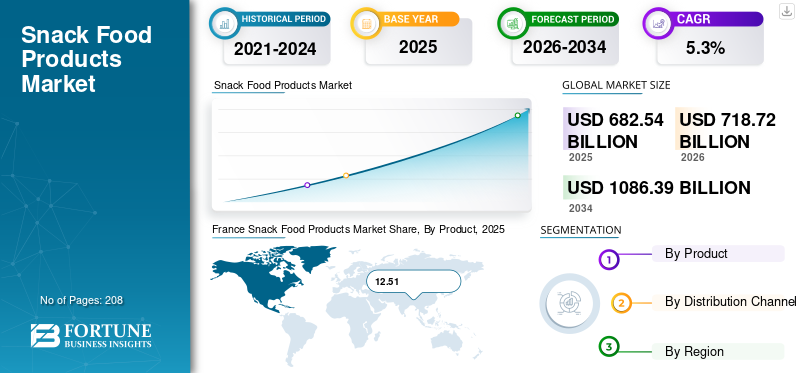Click the purple marker on growth curve
Screen dimensions: 800x373
[x=307, y=185]
